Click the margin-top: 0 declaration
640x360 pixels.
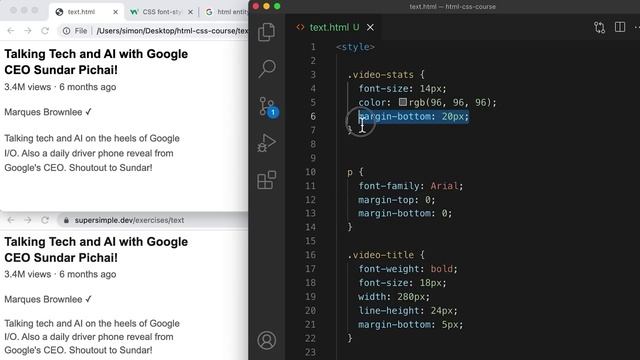pos(397,200)
